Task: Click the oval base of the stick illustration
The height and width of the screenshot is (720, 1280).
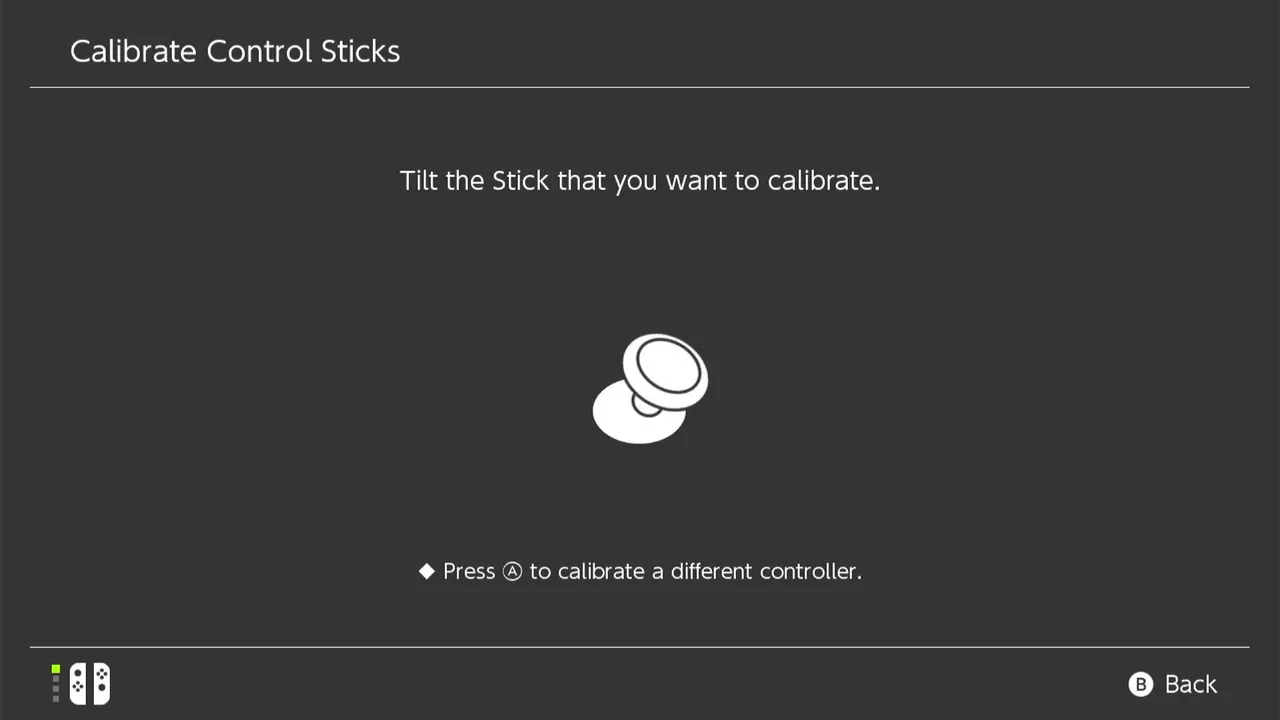Action: pos(625,418)
